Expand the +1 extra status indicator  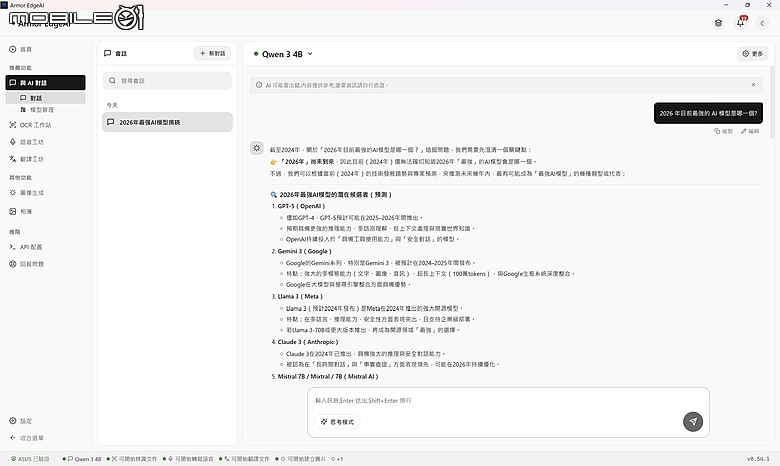coord(337,459)
